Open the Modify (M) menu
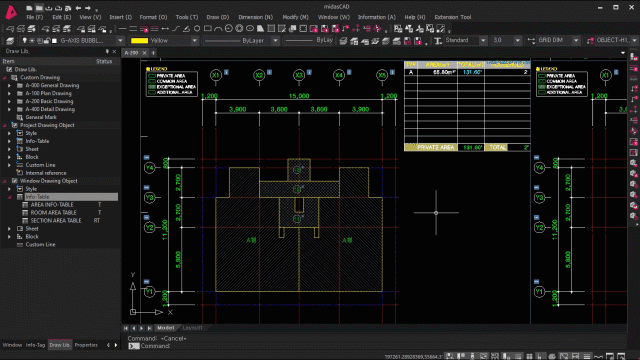Viewport: 640px width, 360px height. pos(296,17)
